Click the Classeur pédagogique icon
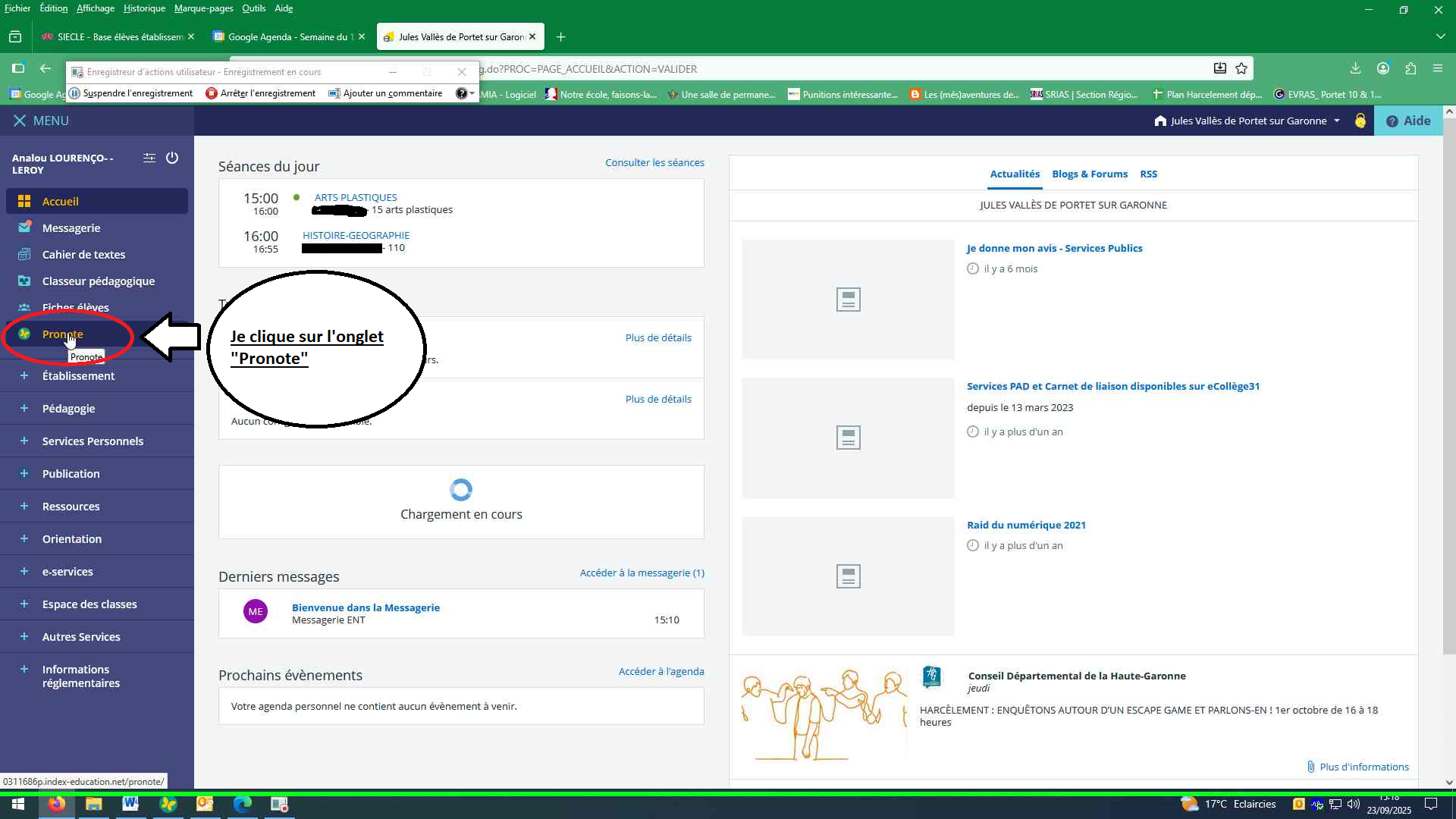1456x819 pixels. point(24,281)
